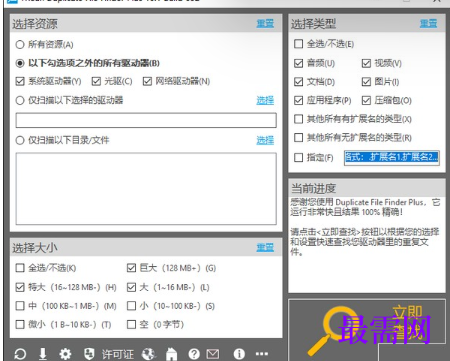Click the shield license icon
The width and height of the screenshot is (450, 361).
click(89, 354)
